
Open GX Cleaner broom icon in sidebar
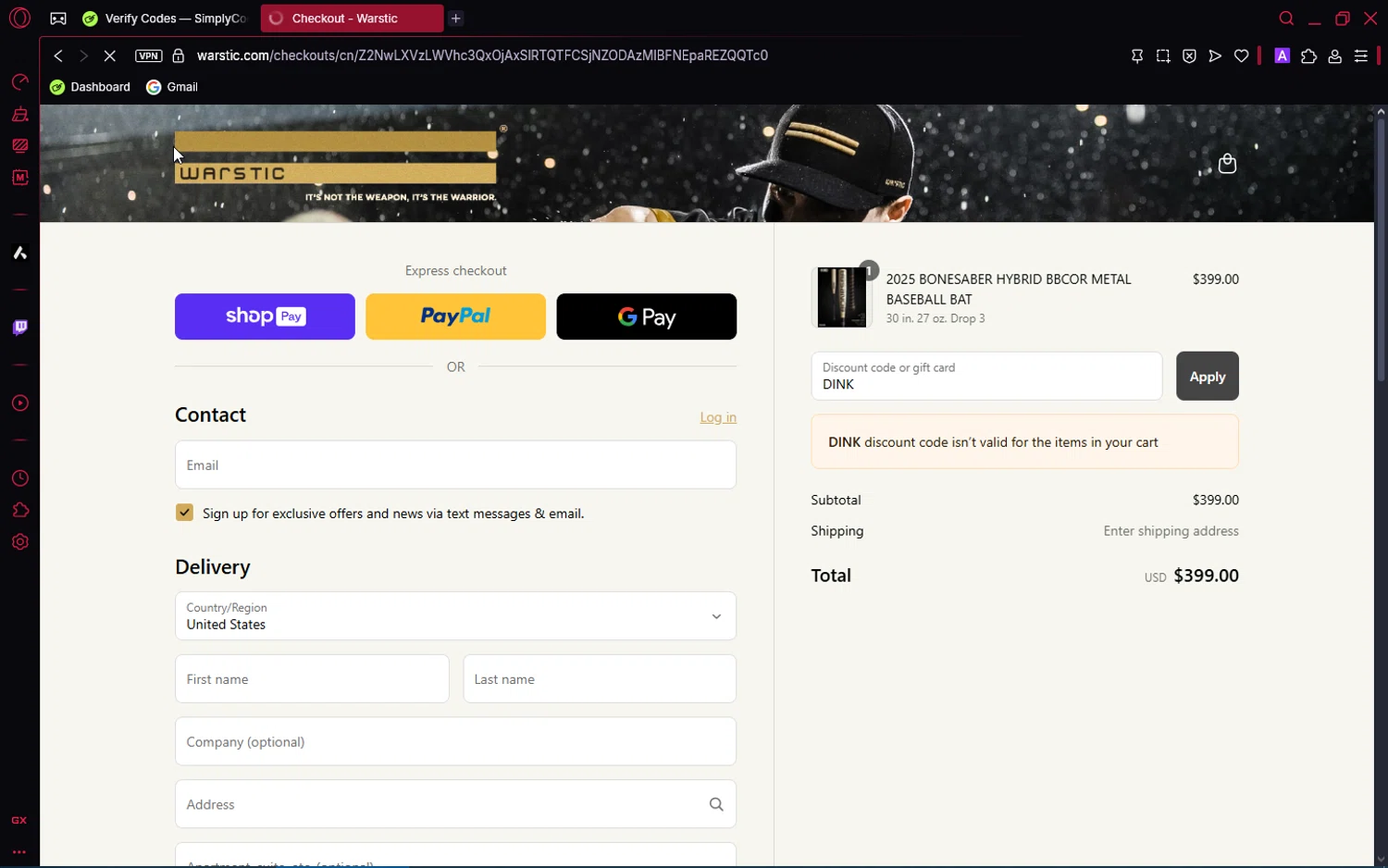click(x=19, y=115)
